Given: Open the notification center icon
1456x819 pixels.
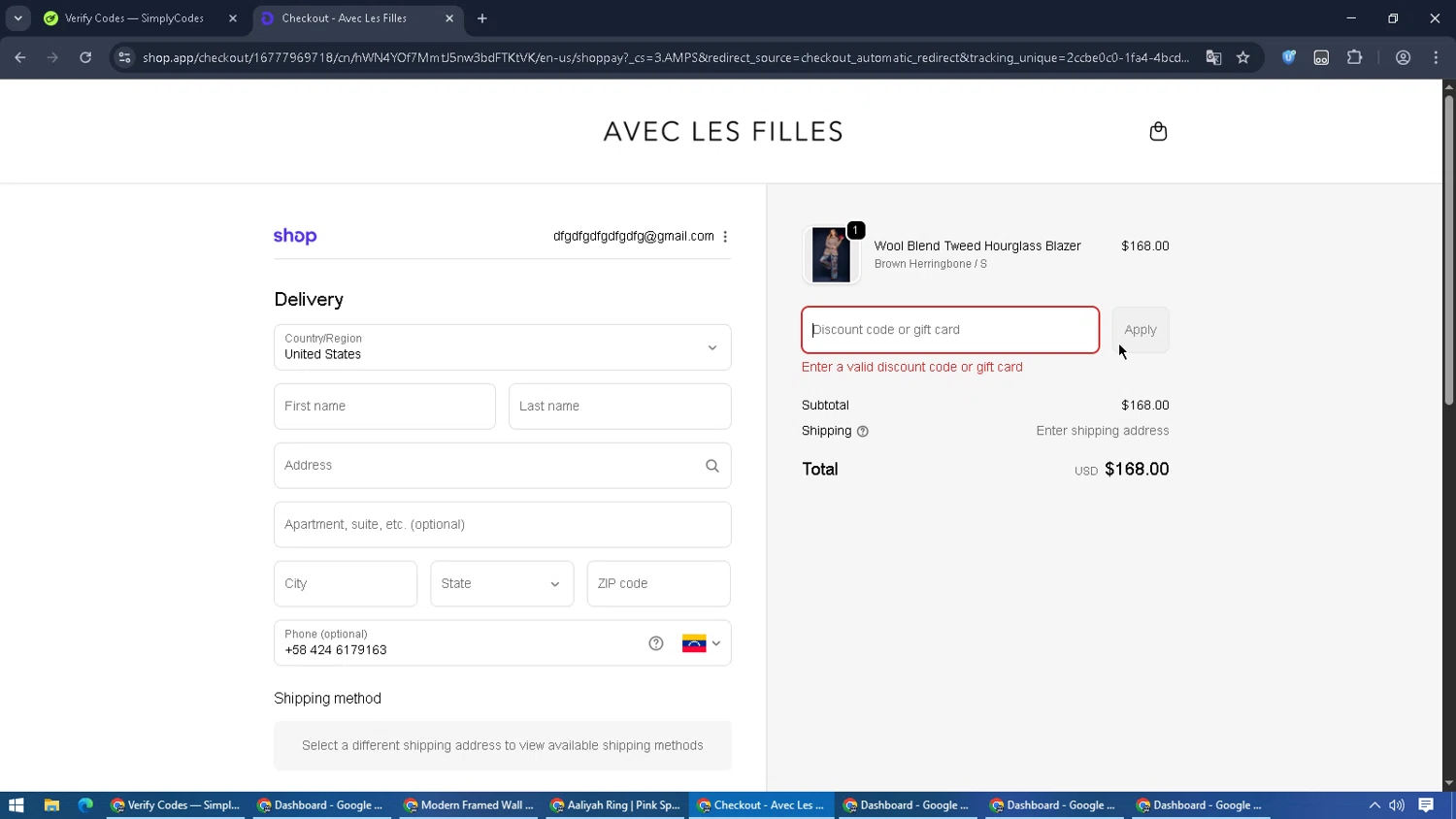Looking at the screenshot, I should point(1426,805).
